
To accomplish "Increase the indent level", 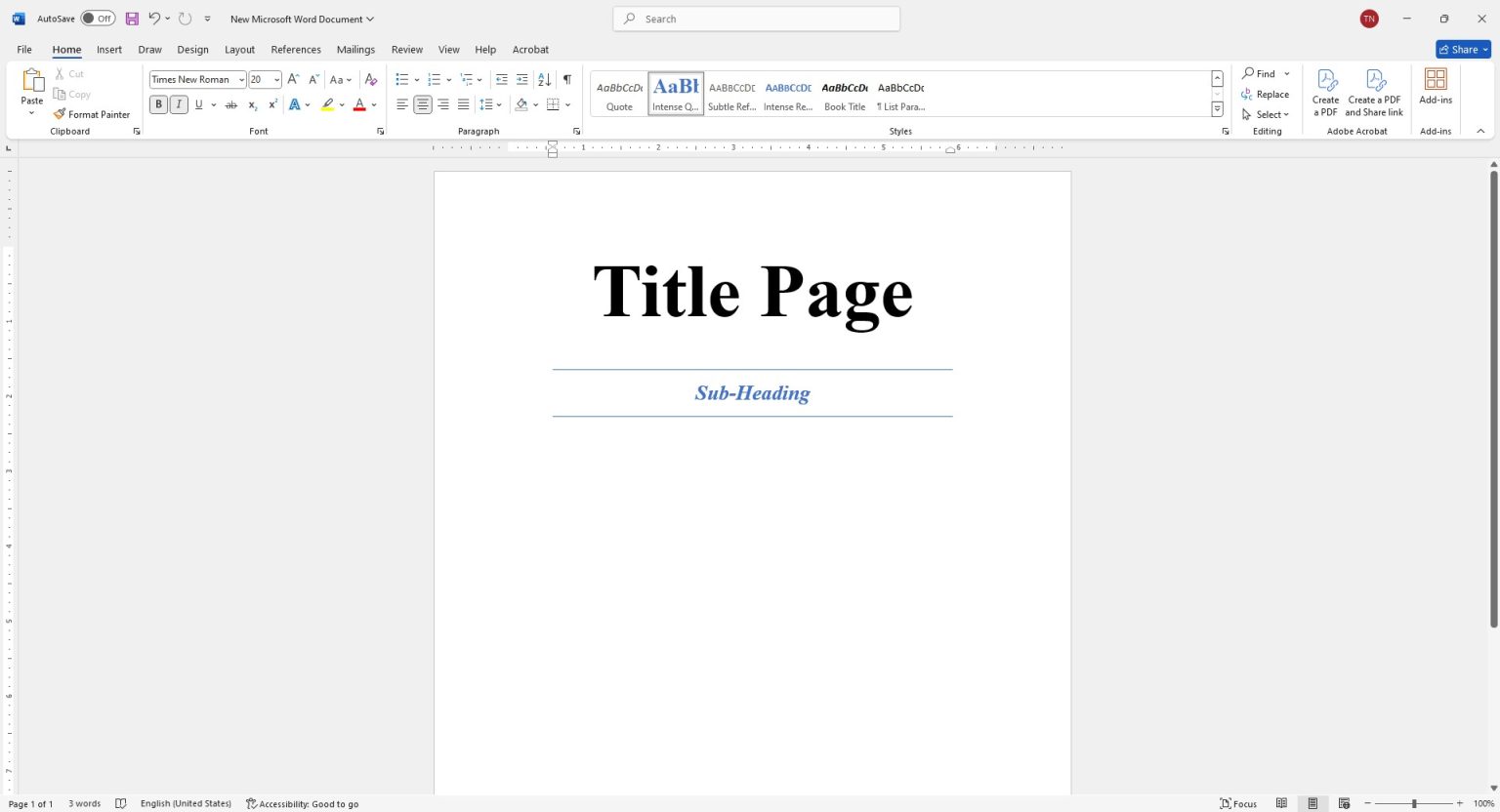I will tap(521, 80).
